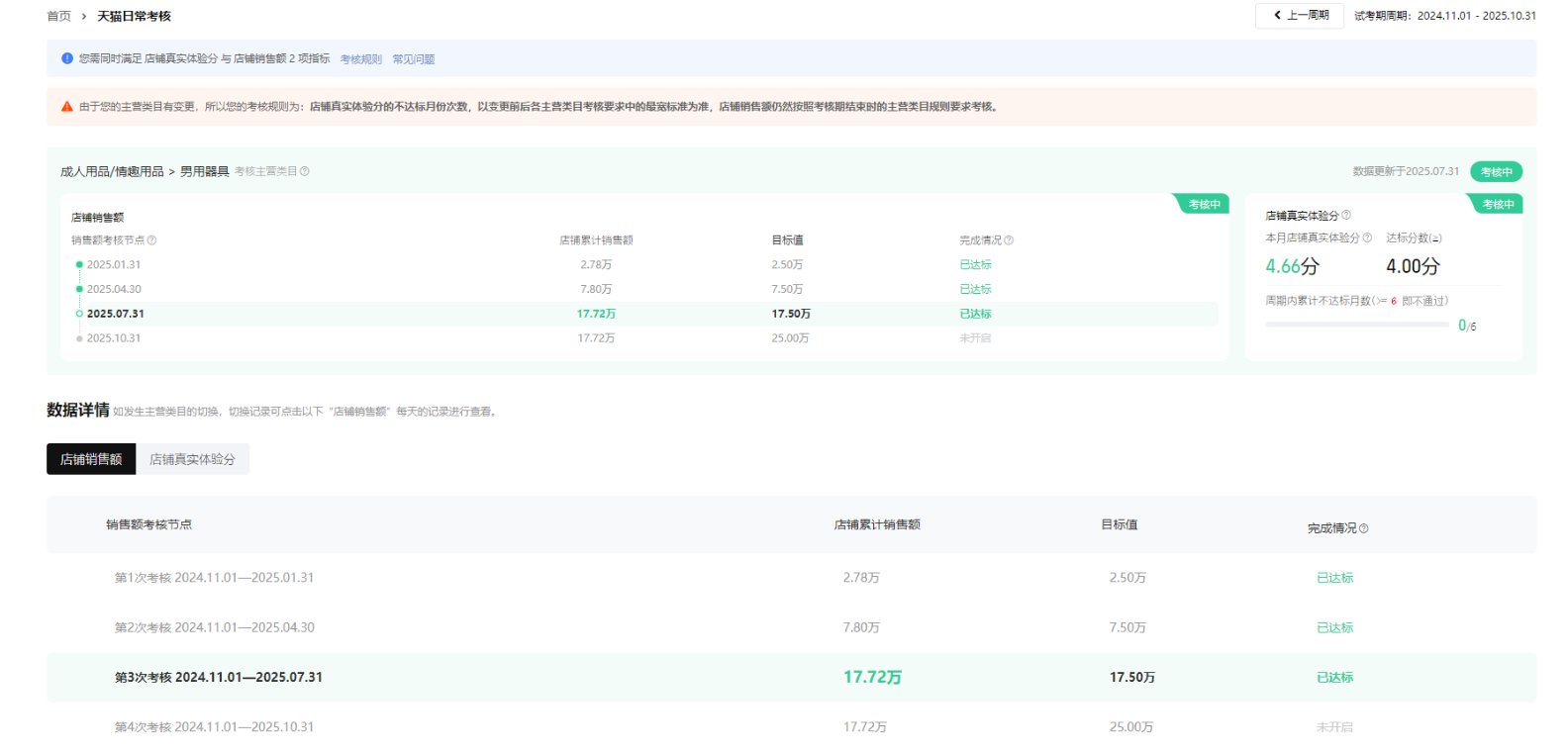Click help icon beside 店铺真实体验分 card title

tap(1346, 215)
